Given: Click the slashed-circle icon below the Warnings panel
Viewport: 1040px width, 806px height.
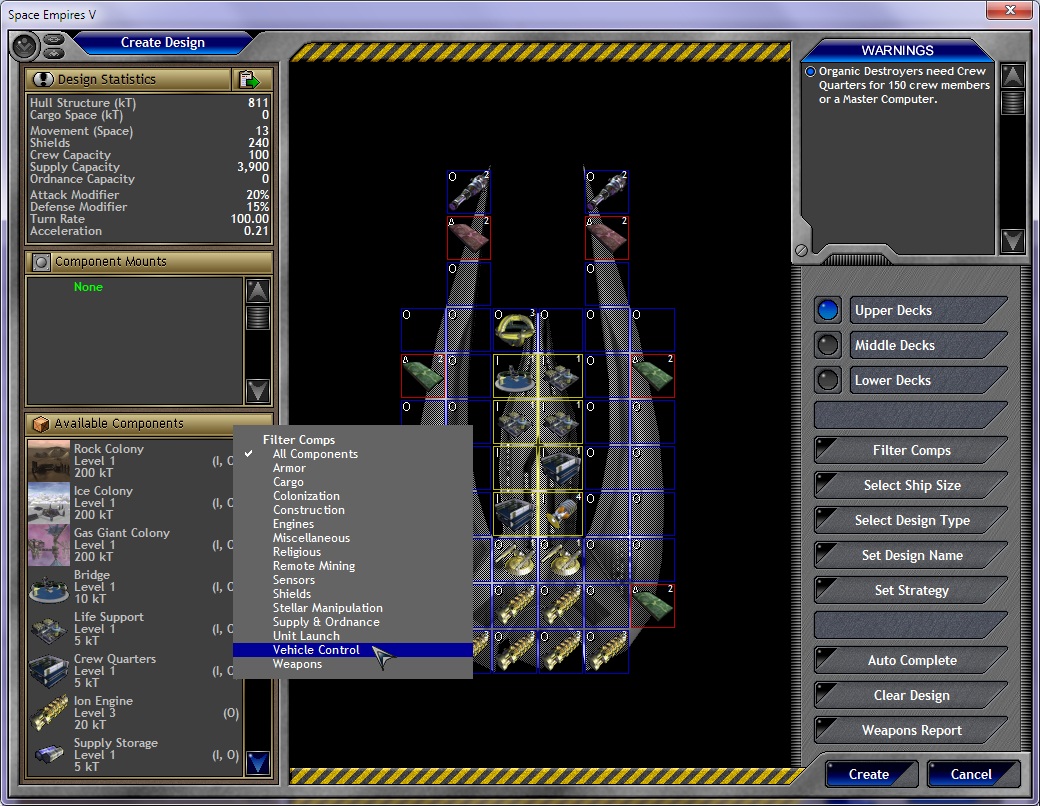Looking at the screenshot, I should coord(801,250).
